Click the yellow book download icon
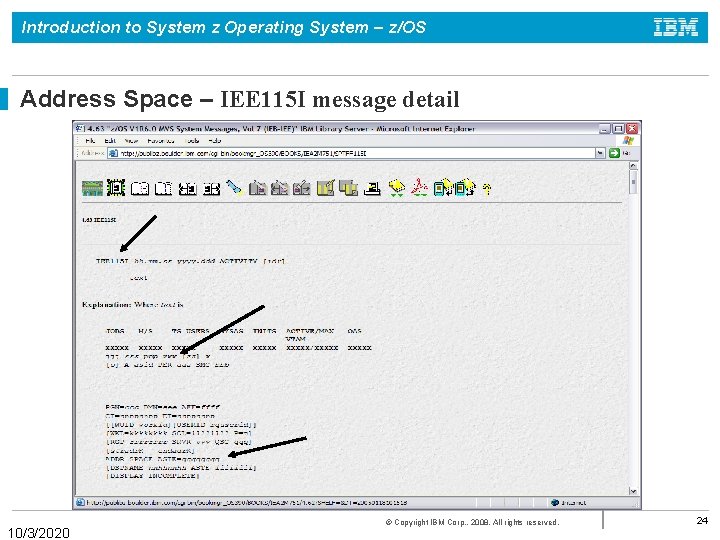The width and height of the screenshot is (720, 540). pyautogui.click(x=397, y=188)
